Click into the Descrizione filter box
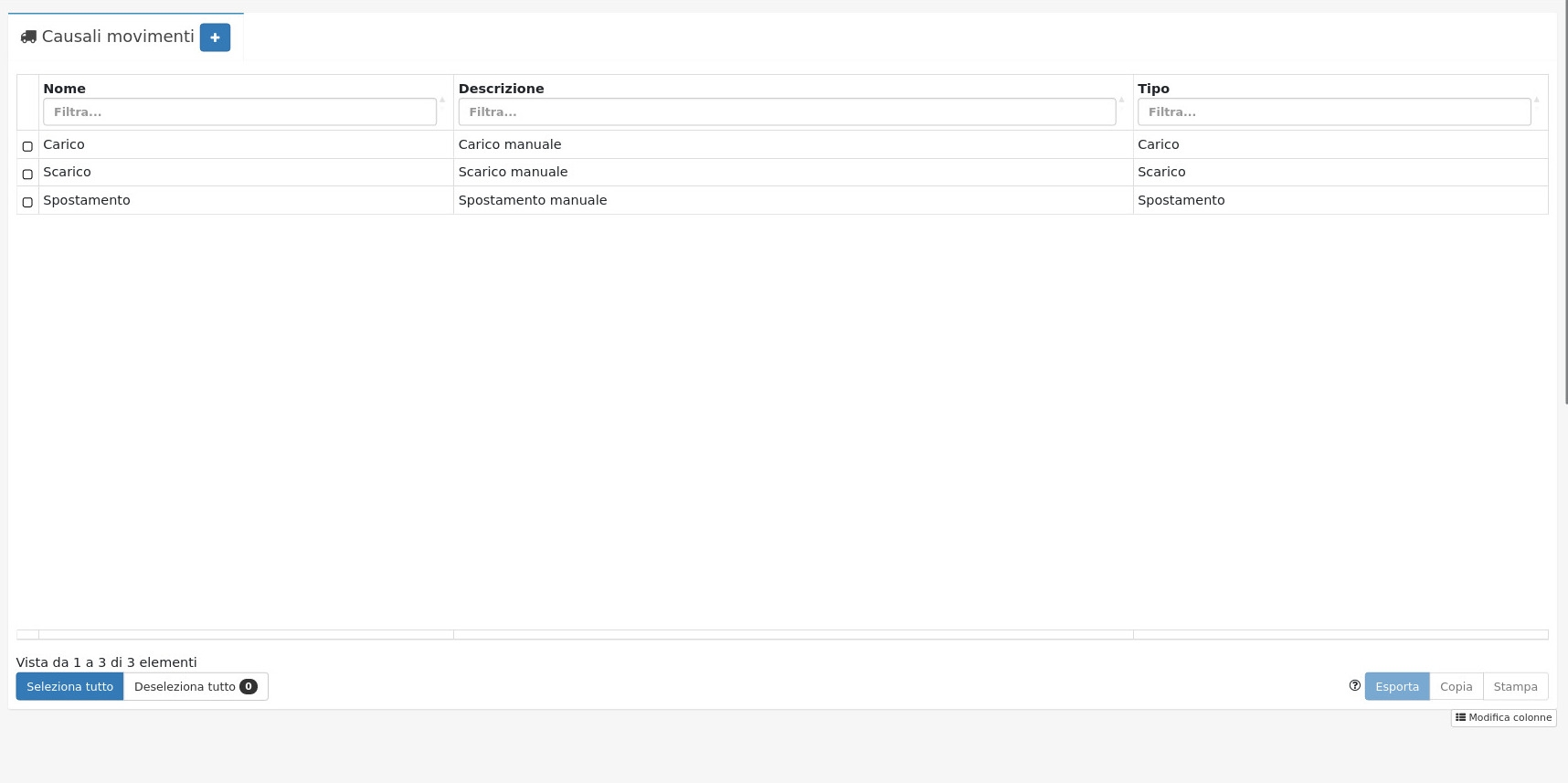This screenshot has width=1568, height=783. pyautogui.click(x=786, y=112)
